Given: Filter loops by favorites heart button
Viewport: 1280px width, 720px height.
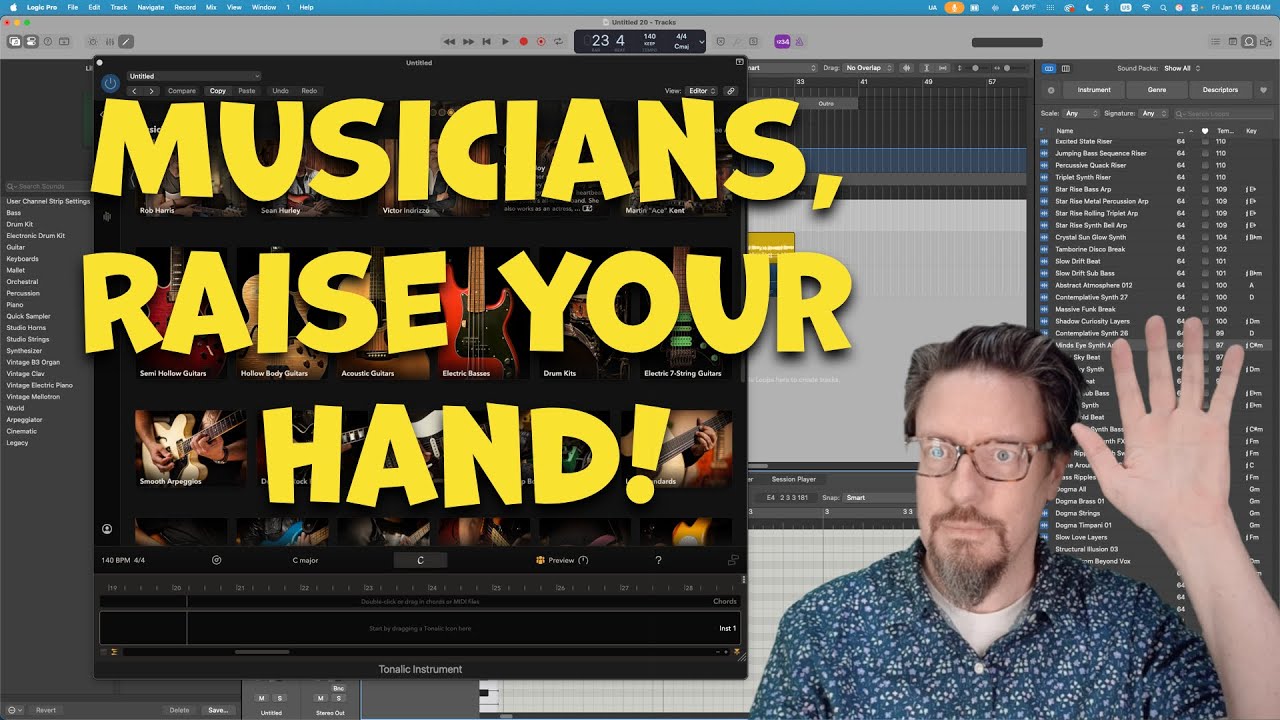Looking at the screenshot, I should point(1264,90).
